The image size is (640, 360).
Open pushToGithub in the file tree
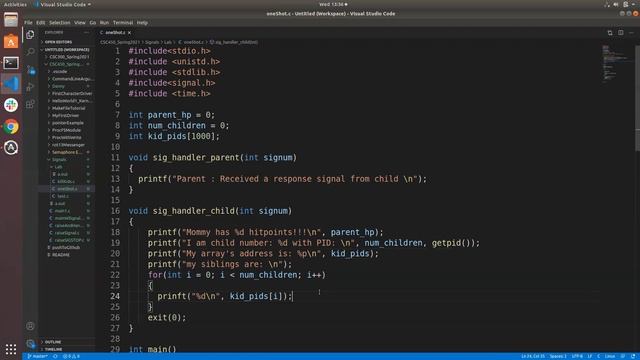(x=66, y=248)
